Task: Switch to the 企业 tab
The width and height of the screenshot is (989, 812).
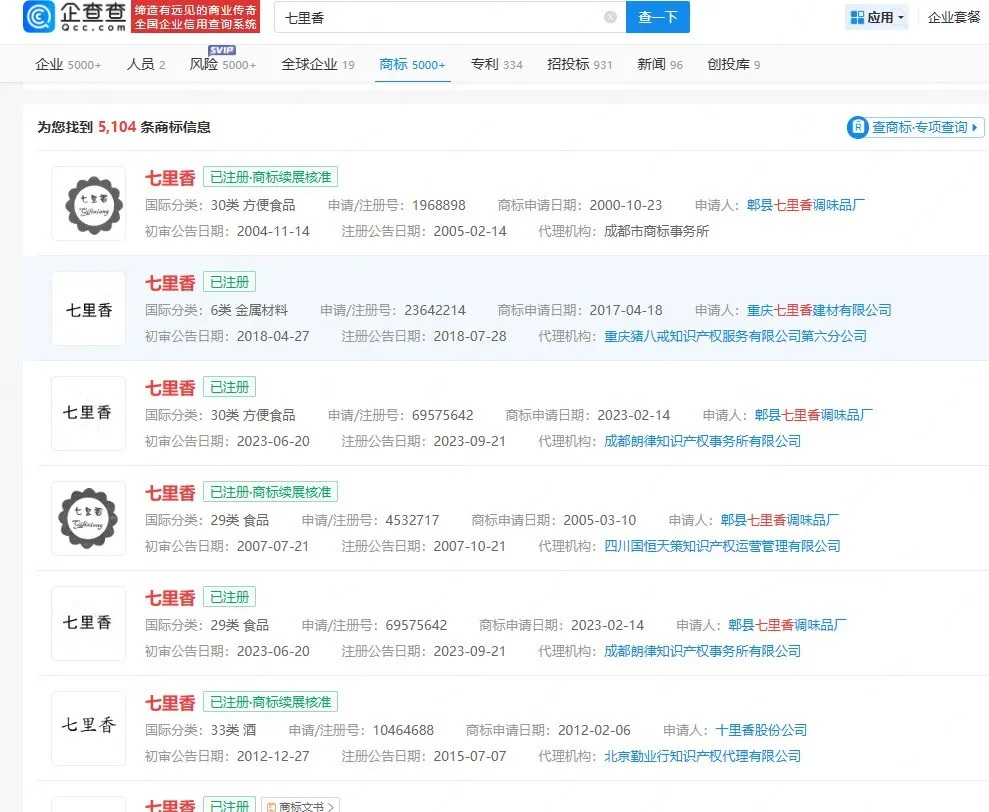Action: coord(68,64)
